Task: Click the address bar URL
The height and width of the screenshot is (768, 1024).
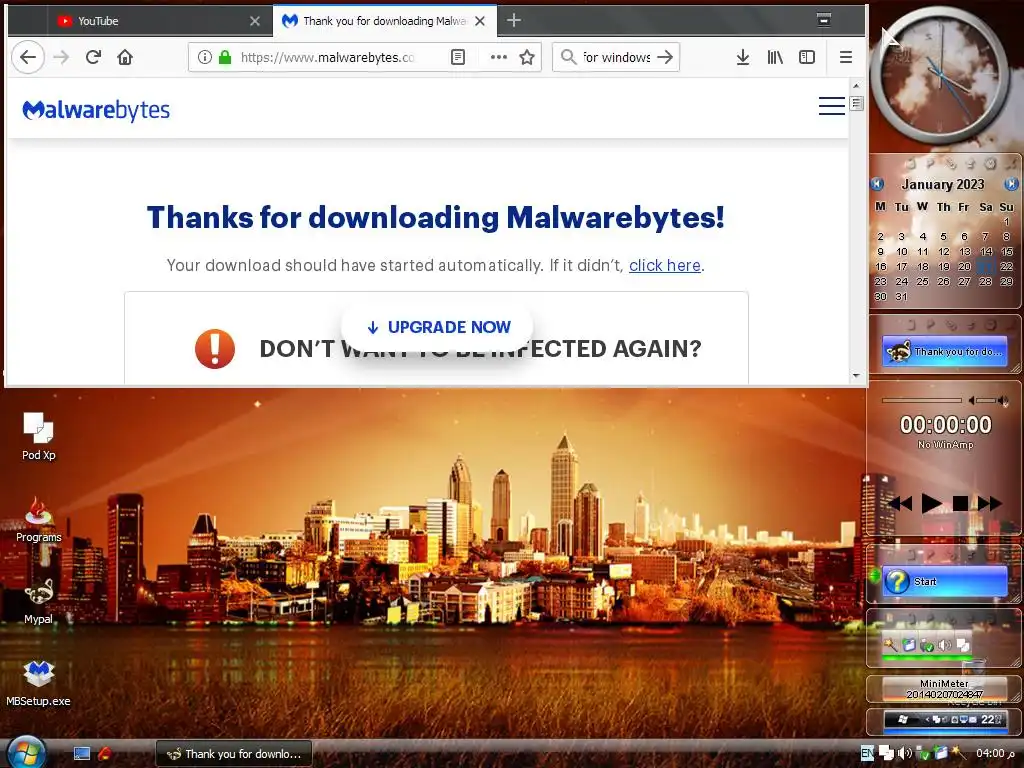Action: click(x=327, y=57)
